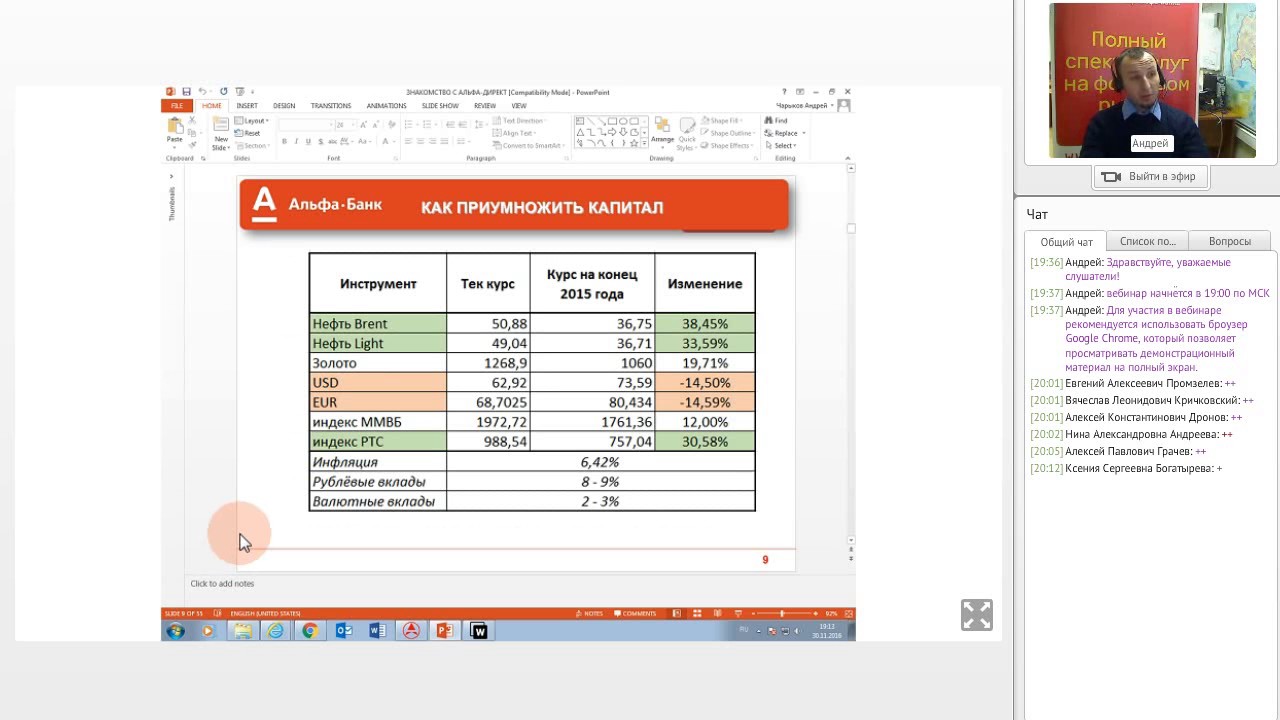Screen dimensions: 1280x720
Task: Click the PowerPoint Help question mark
Action: [x=784, y=91]
